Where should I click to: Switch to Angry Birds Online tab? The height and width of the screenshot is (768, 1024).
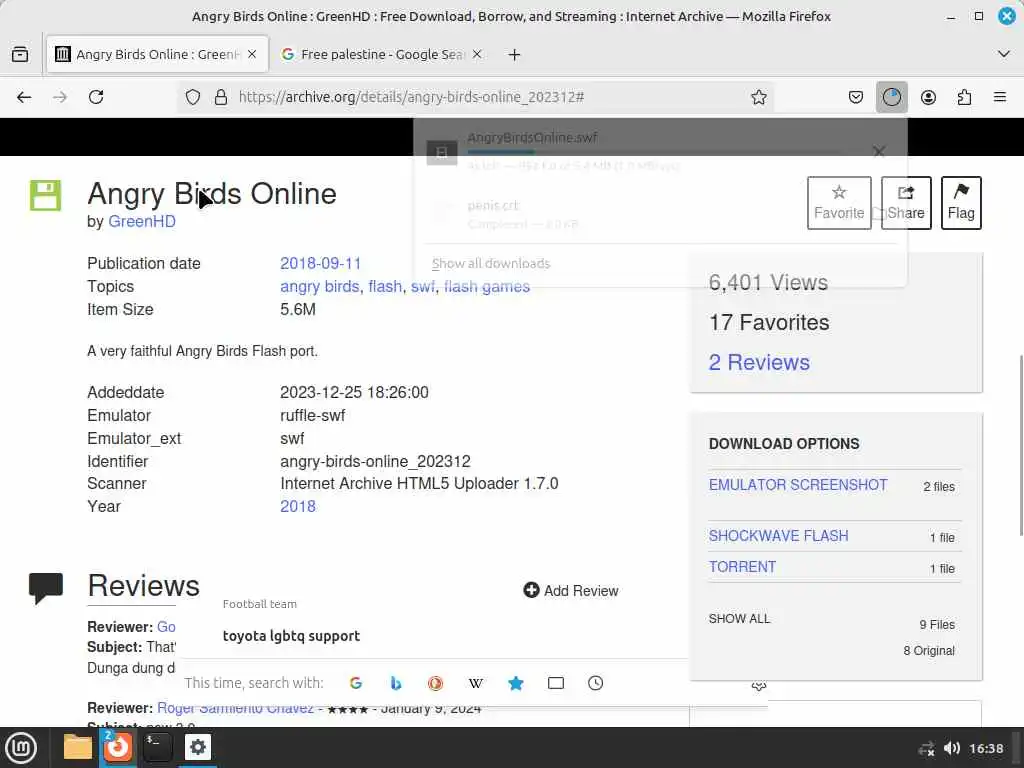(157, 54)
